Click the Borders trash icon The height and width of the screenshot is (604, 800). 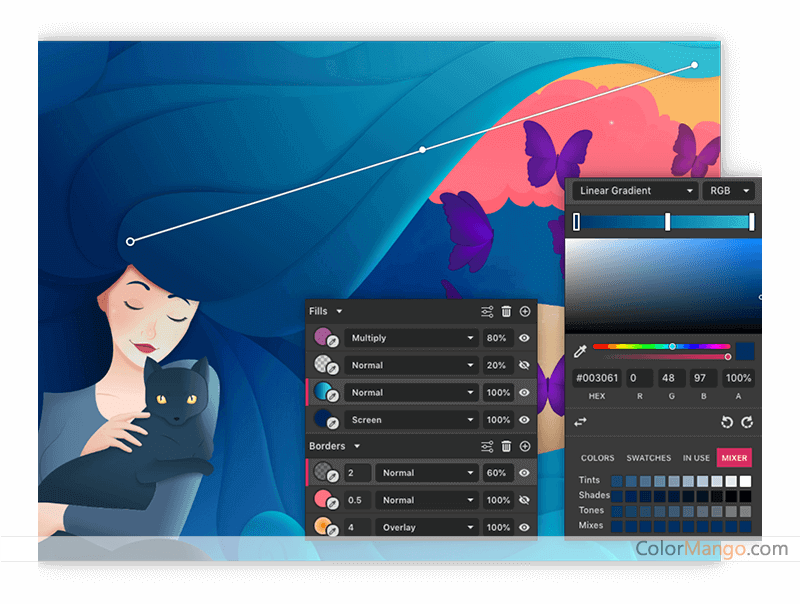tap(507, 446)
